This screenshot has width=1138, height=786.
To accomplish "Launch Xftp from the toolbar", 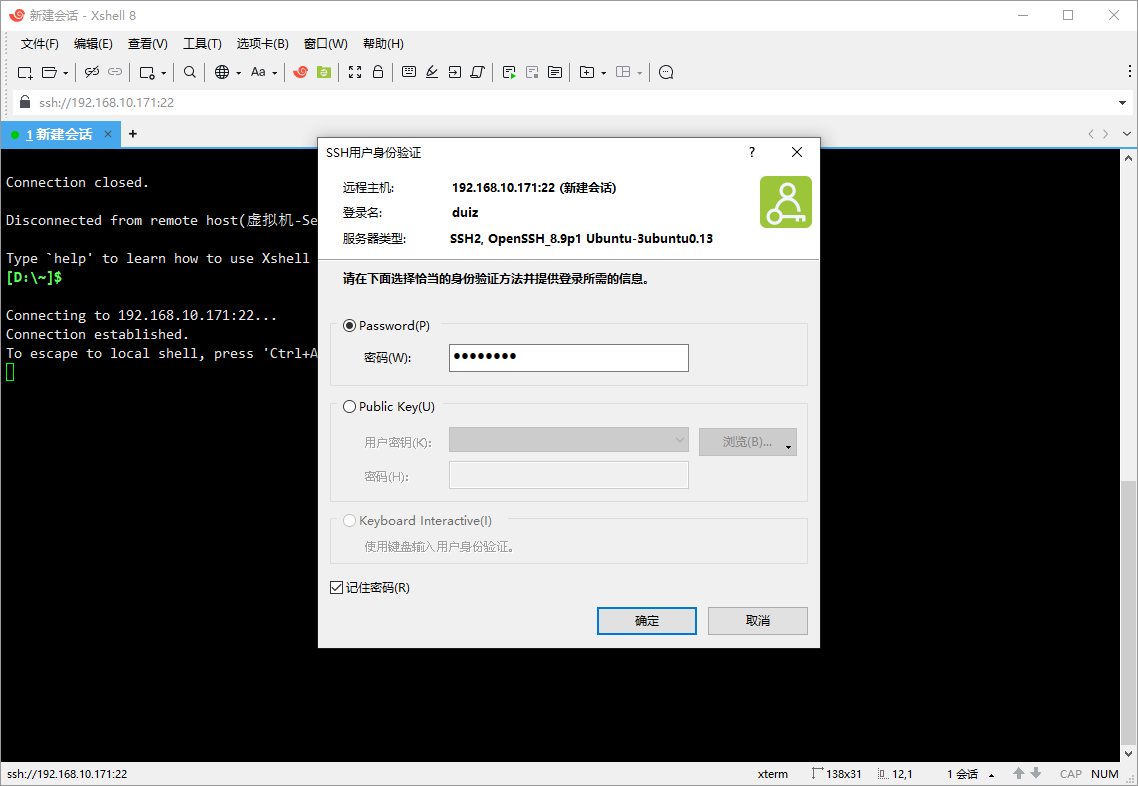I will pos(321,72).
